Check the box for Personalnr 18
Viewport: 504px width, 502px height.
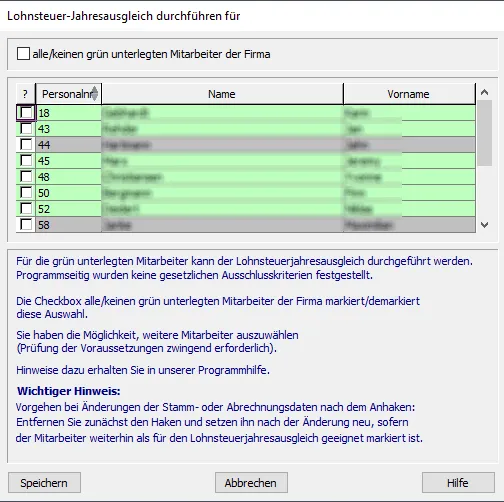pyautogui.click(x=26, y=113)
